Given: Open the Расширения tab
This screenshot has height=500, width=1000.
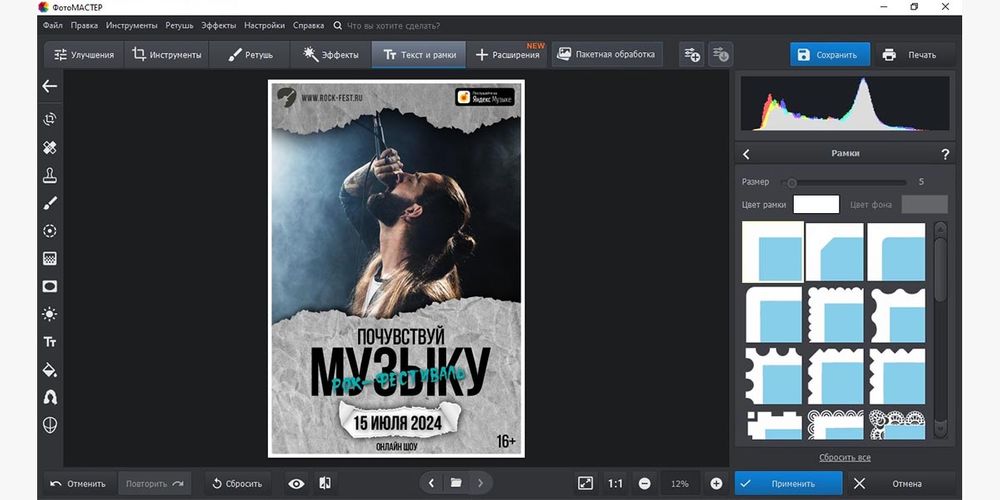Looking at the screenshot, I should [x=508, y=55].
